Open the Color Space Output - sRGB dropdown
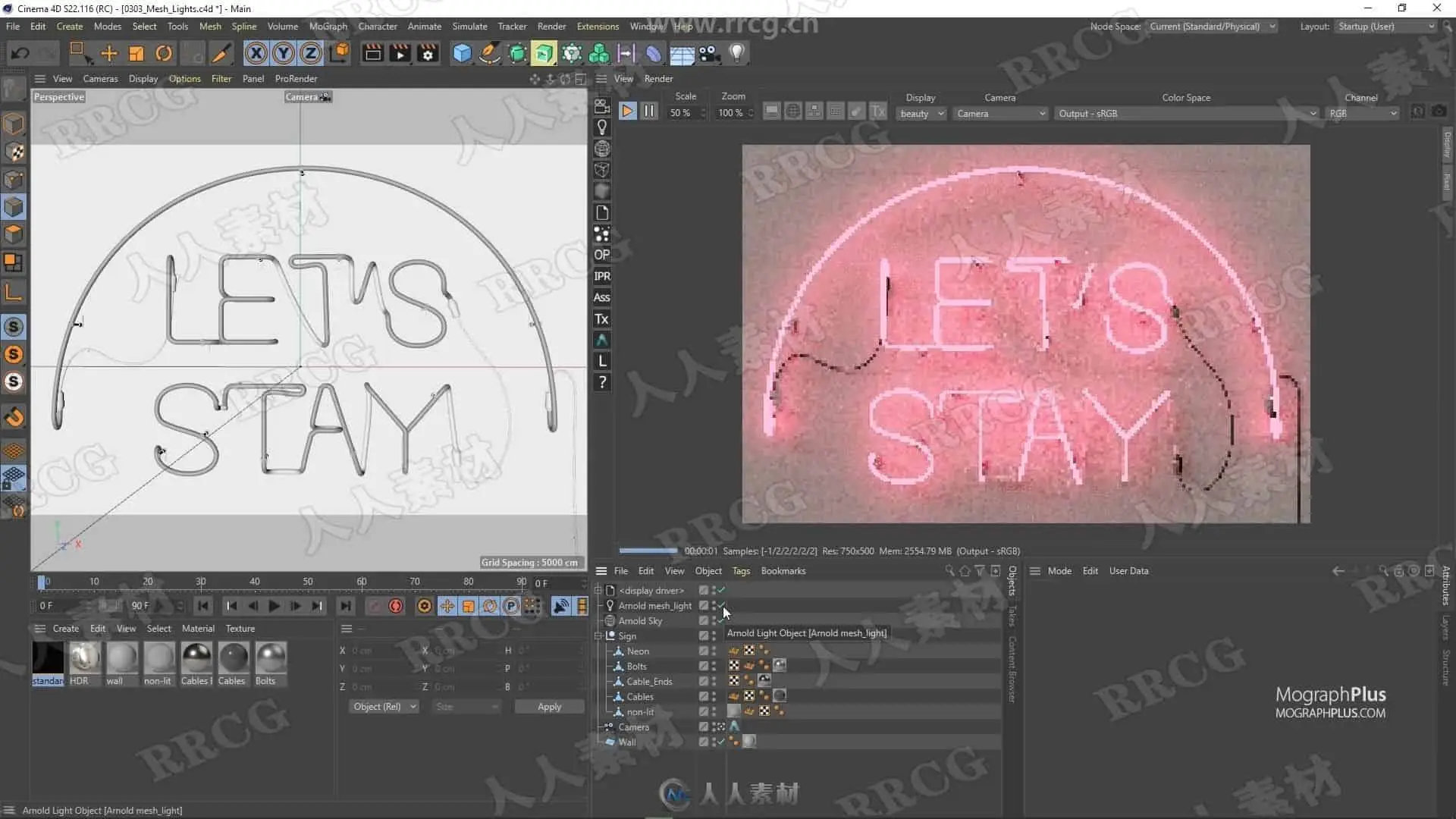 coord(1186,114)
